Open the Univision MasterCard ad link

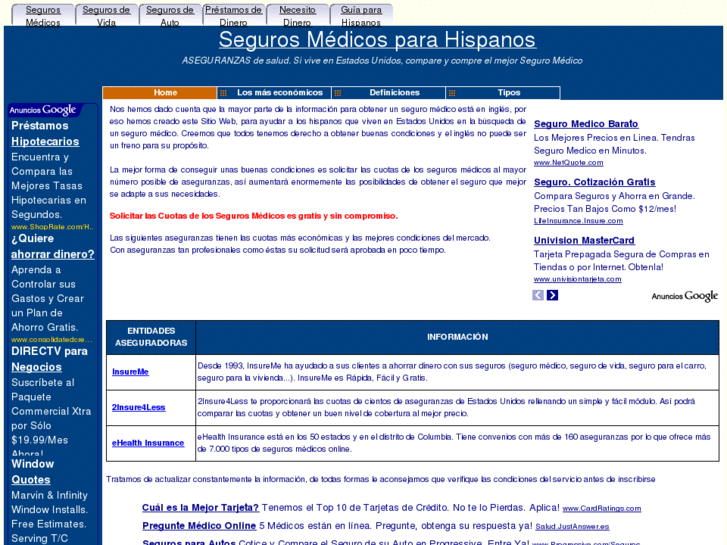(584, 240)
